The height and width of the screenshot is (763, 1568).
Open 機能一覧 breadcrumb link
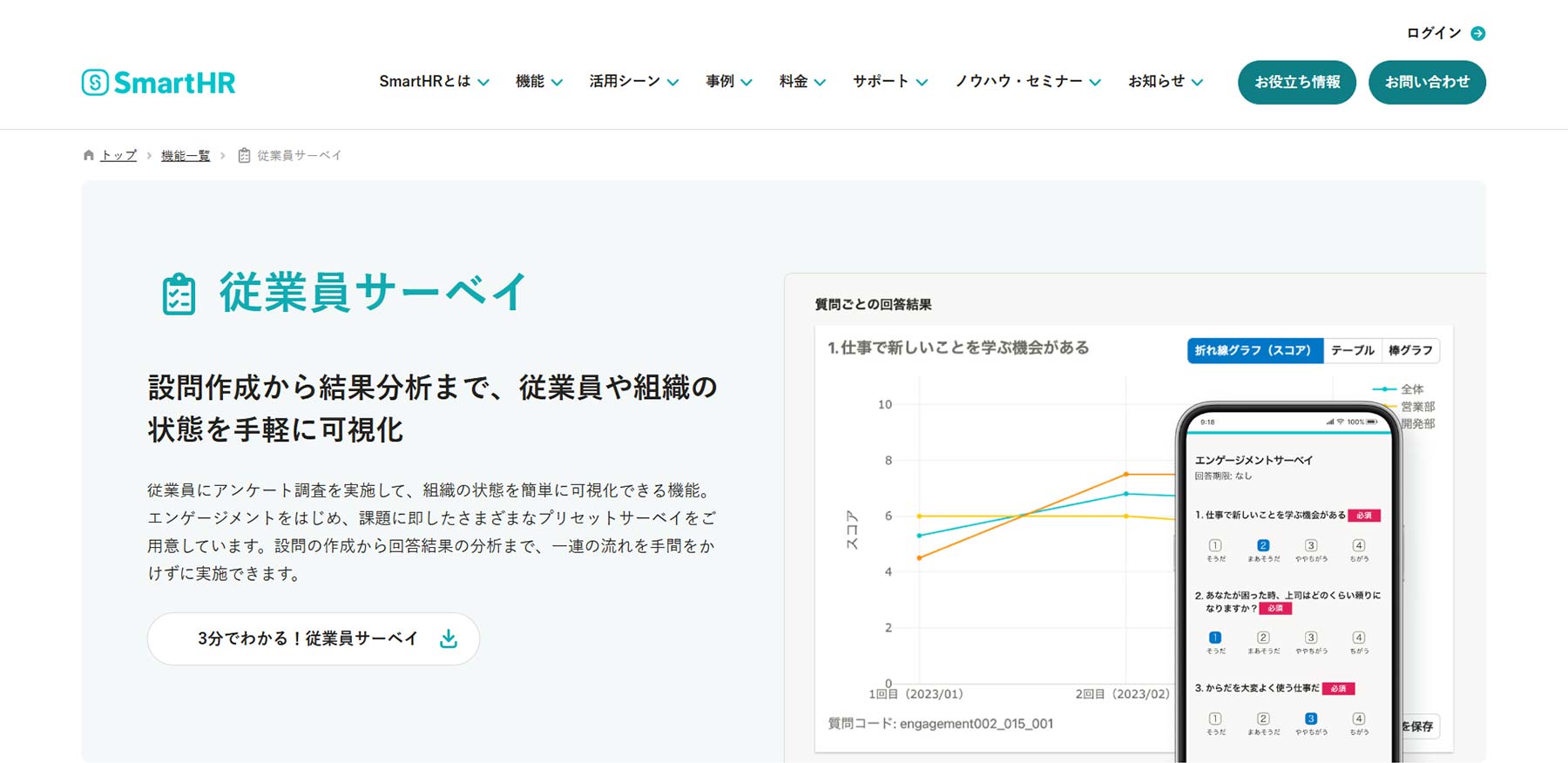[186, 155]
